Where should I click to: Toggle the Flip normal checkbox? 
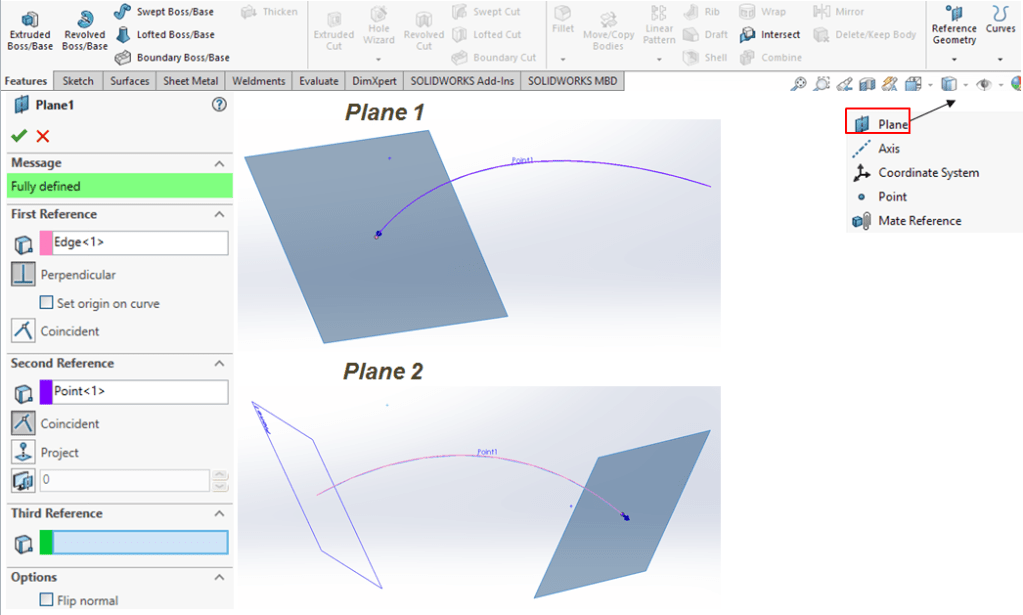tap(46, 600)
